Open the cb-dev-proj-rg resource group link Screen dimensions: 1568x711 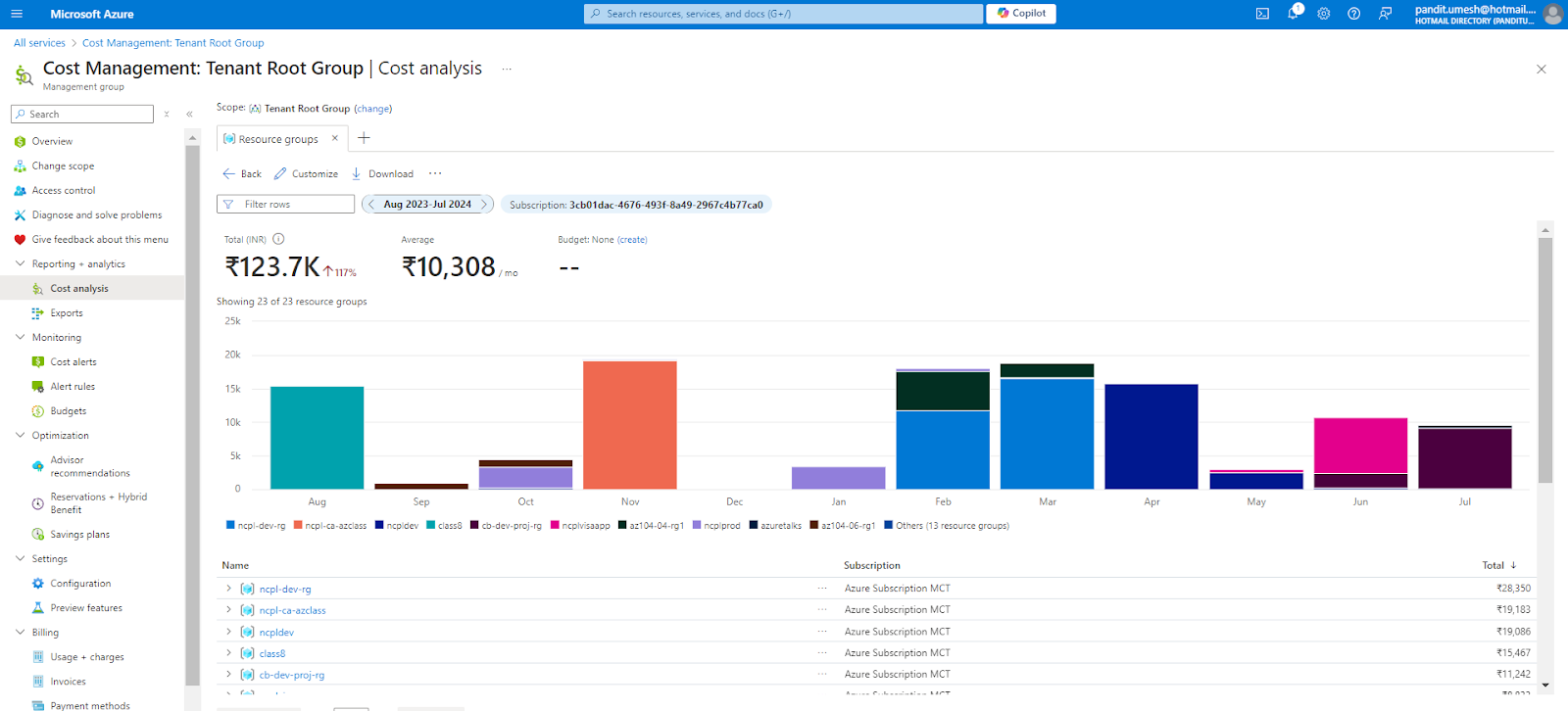292,675
